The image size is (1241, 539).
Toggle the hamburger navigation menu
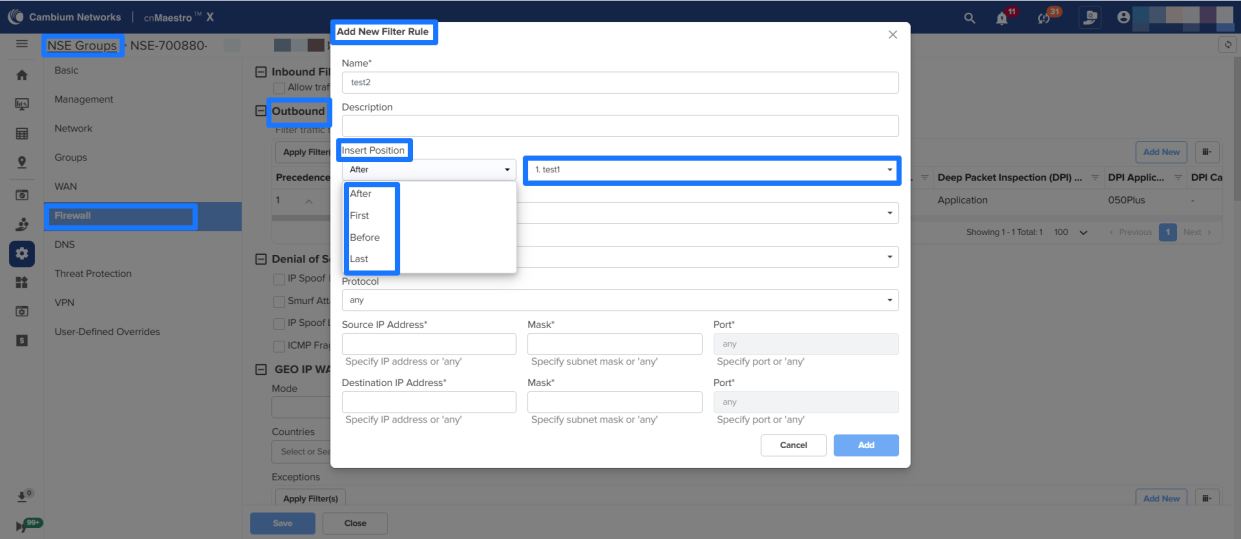[x=21, y=45]
